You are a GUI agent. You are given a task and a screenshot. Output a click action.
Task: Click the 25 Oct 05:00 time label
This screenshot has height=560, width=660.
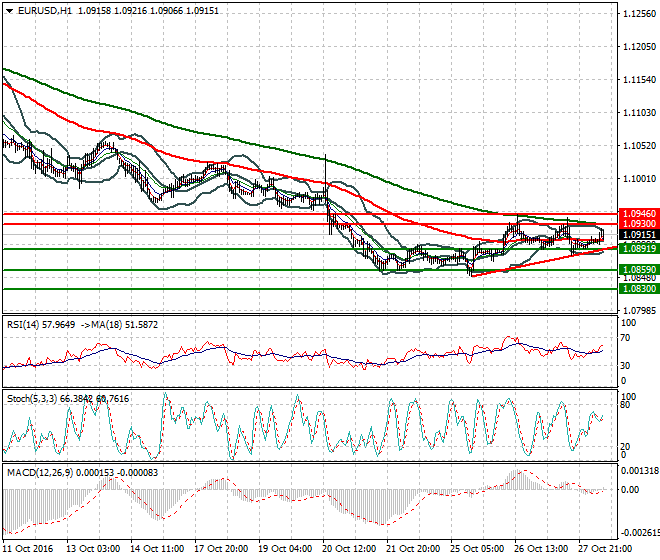(477, 549)
